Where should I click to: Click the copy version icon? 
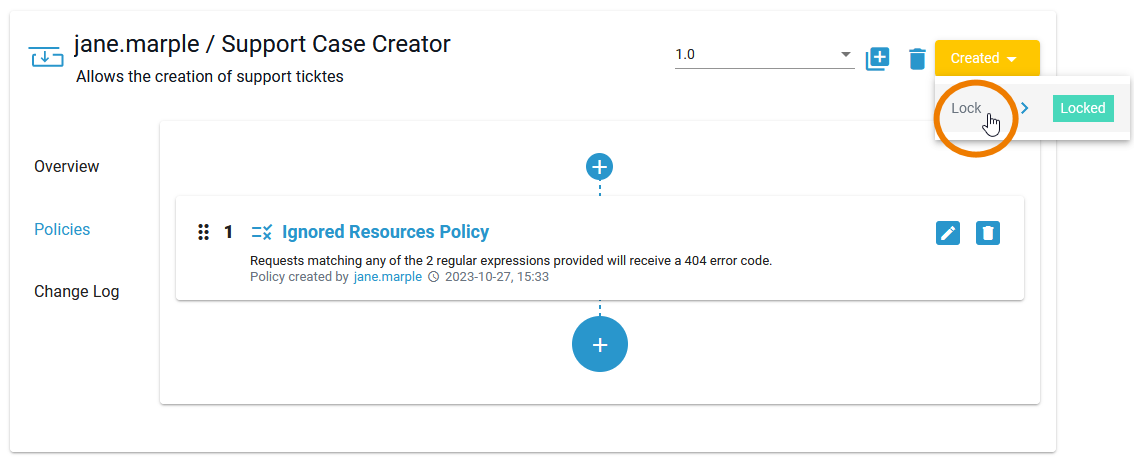(x=877, y=59)
